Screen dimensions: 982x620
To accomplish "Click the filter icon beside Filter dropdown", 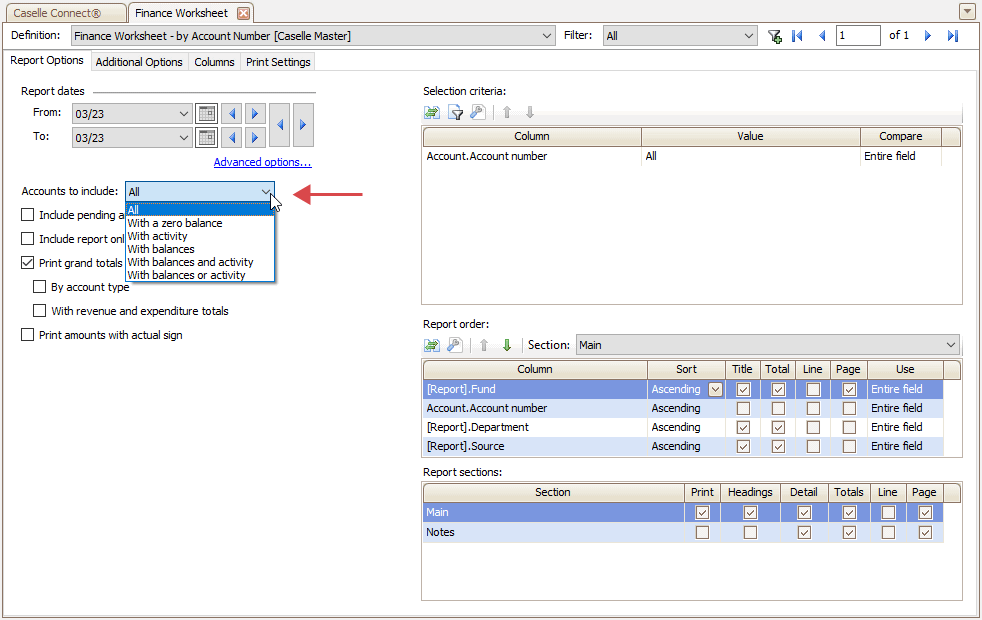I will [774, 36].
